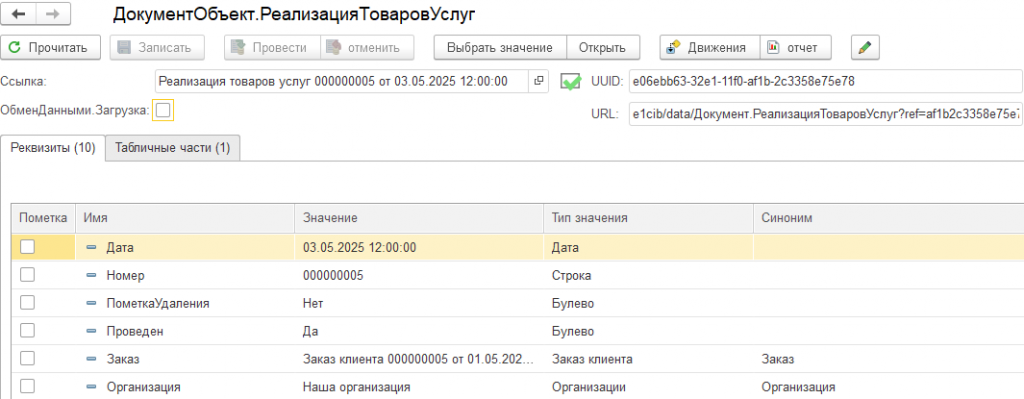Click the attribute icon in the Проведен row
Screen dimensions: 1024x399
pos(91,331)
